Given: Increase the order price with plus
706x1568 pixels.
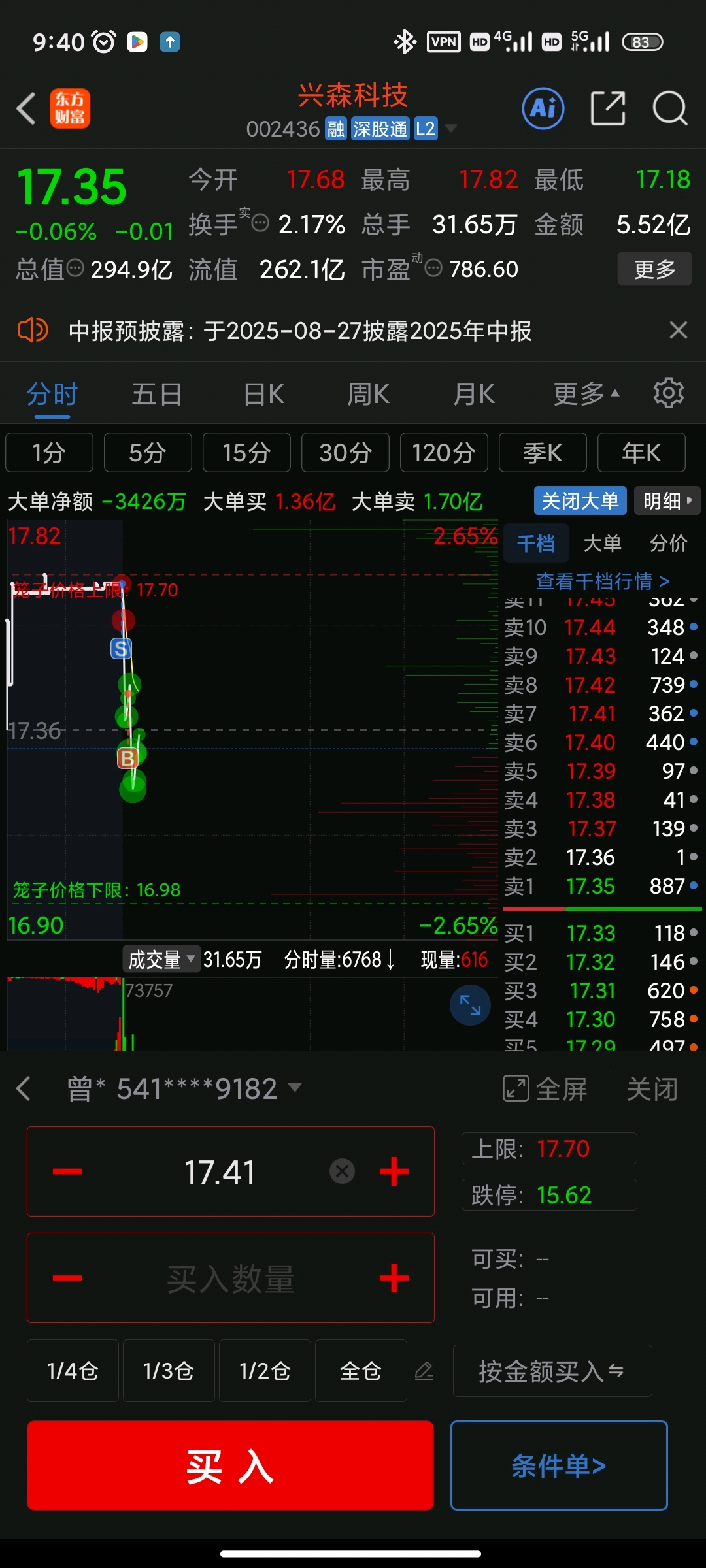Looking at the screenshot, I should coord(394,1171).
